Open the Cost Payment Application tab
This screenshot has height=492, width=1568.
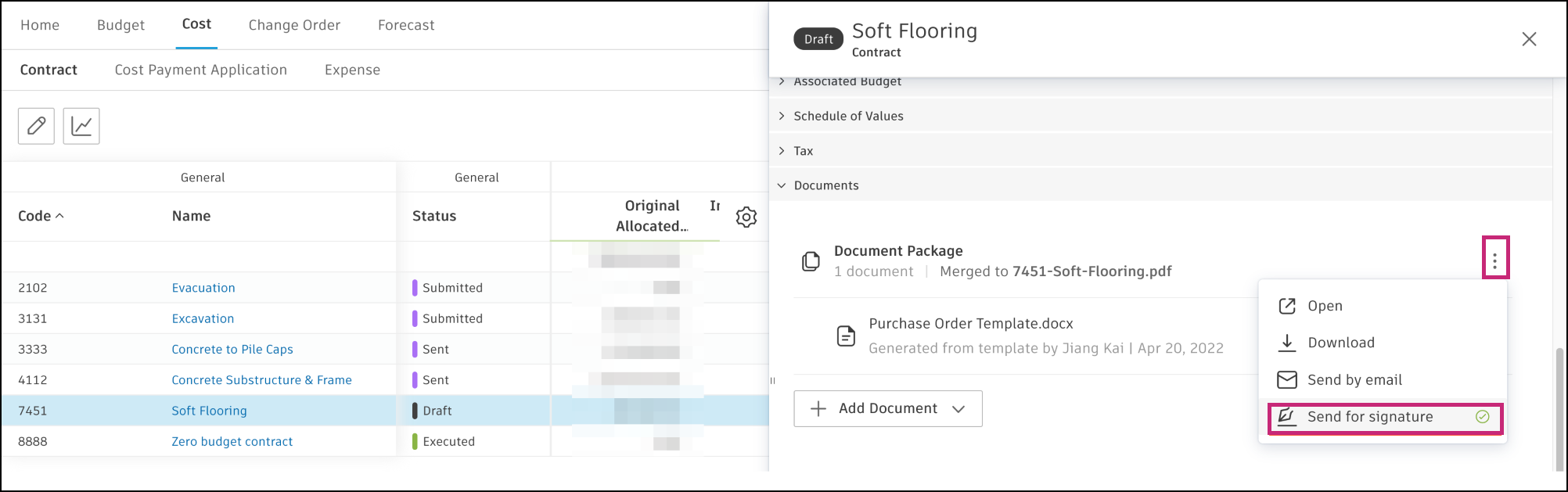coord(201,70)
